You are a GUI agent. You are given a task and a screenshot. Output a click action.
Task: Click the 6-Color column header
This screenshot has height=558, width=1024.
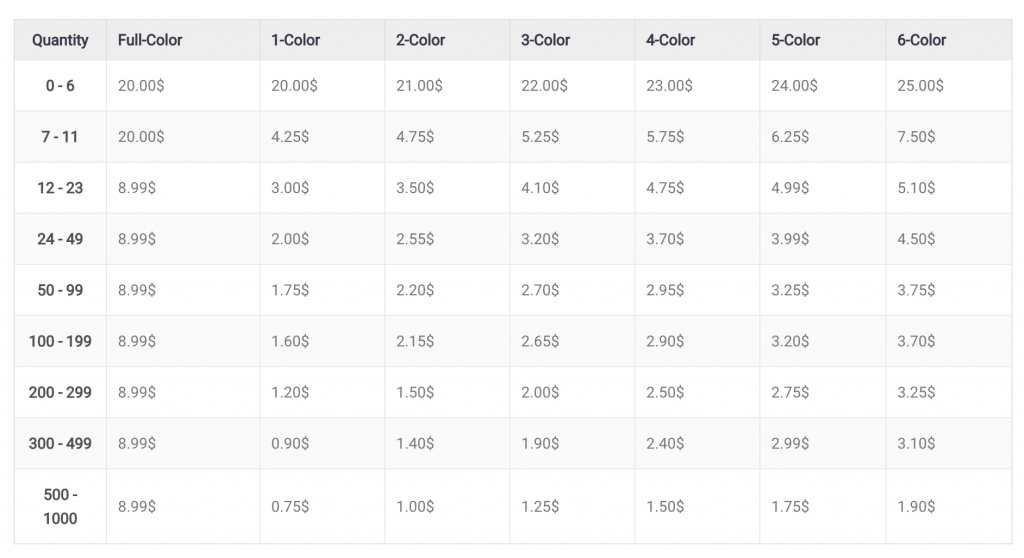point(921,40)
